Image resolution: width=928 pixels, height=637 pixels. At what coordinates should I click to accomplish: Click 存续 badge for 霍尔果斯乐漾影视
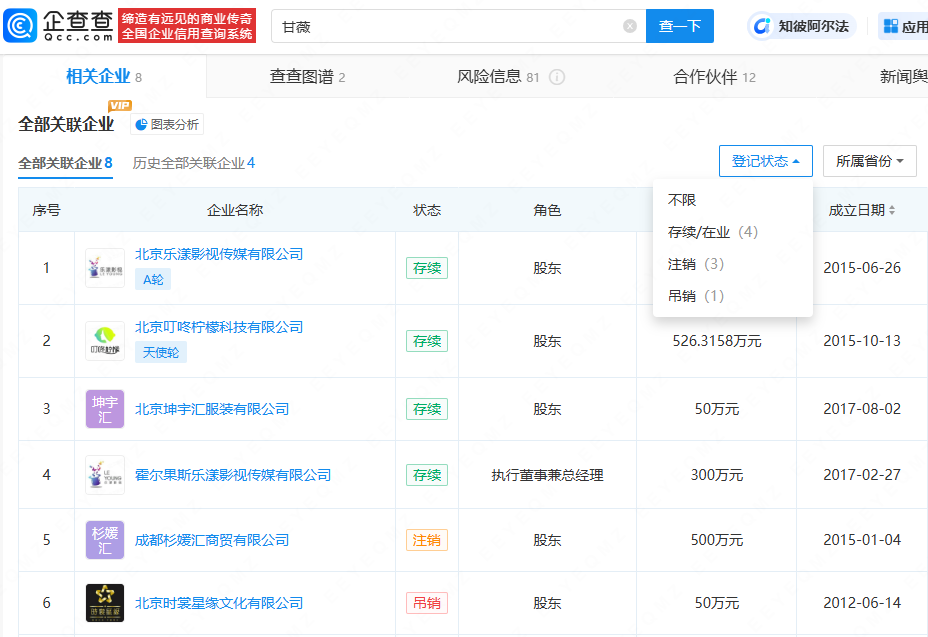(x=427, y=475)
